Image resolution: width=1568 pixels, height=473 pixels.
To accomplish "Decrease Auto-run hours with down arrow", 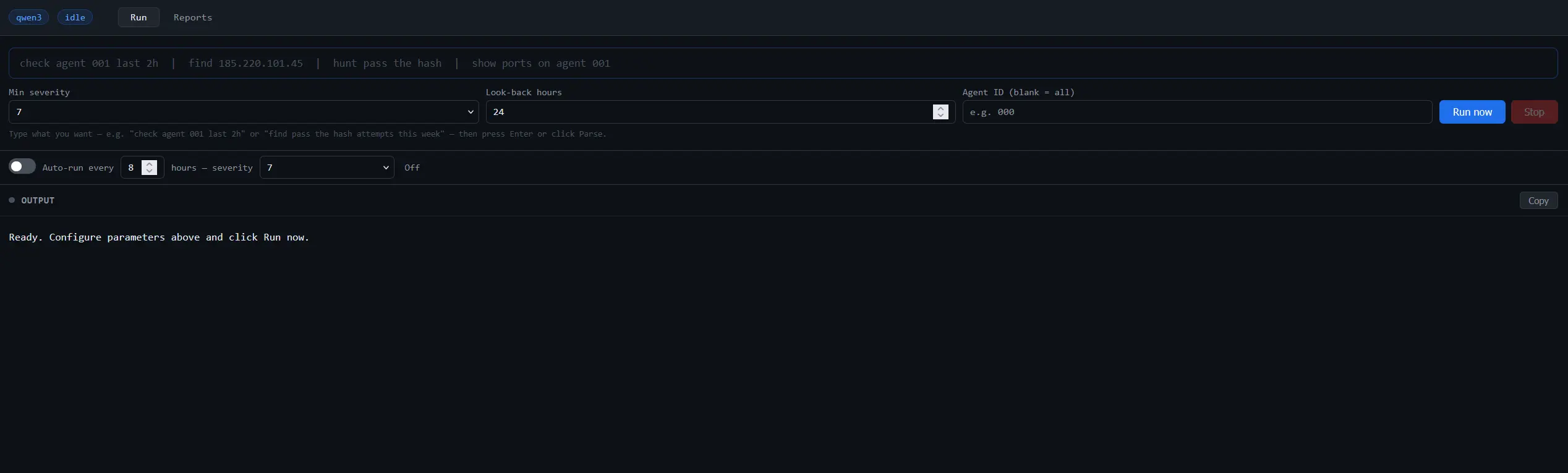I will click(149, 171).
